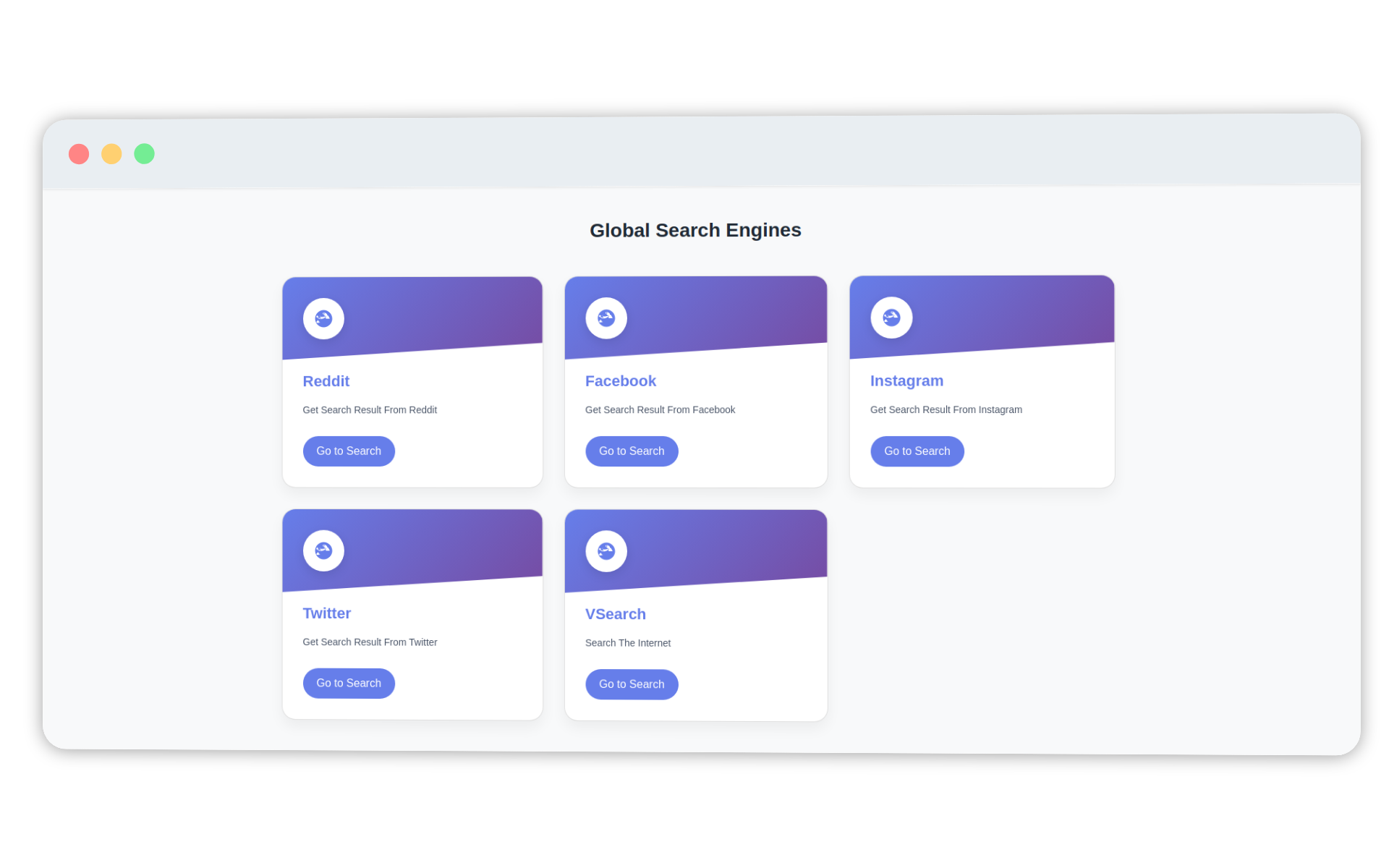Click the circular icon on Reddit card

(x=323, y=318)
